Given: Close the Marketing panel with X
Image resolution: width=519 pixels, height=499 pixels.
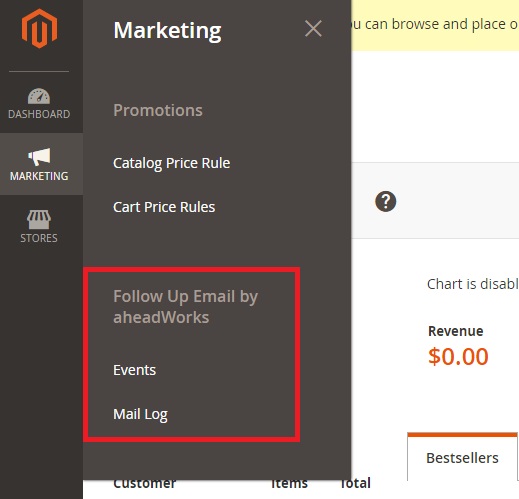Looking at the screenshot, I should coord(313,29).
